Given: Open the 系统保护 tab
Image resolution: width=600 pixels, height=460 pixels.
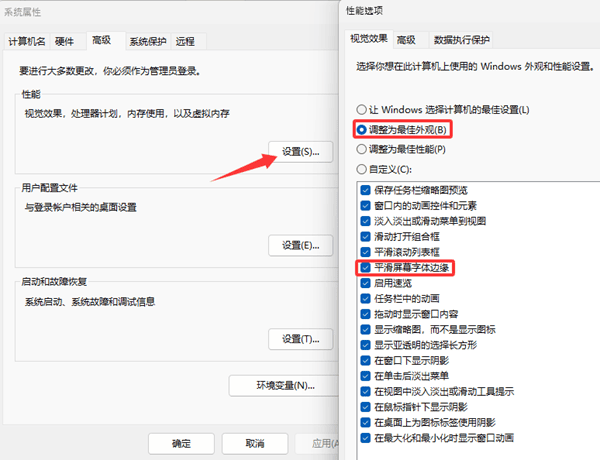Looking at the screenshot, I should click(x=148, y=41).
